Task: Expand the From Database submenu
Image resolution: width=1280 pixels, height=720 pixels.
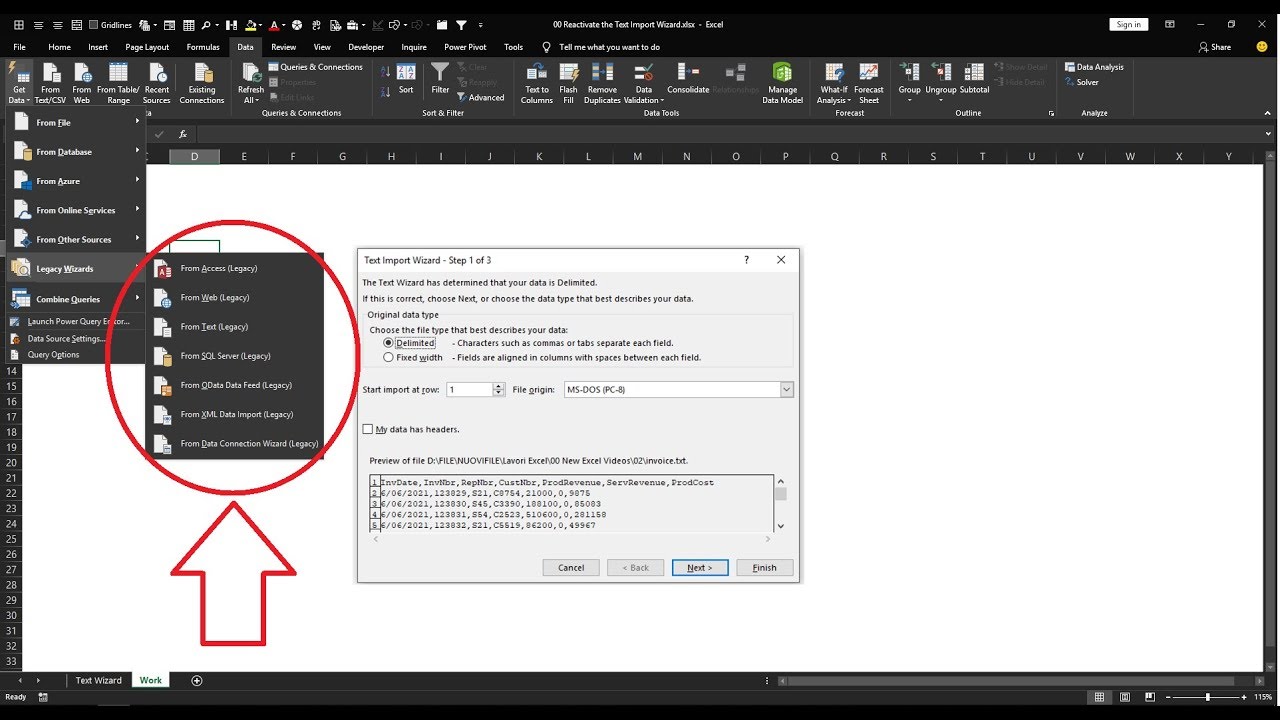Action: [x=77, y=152]
